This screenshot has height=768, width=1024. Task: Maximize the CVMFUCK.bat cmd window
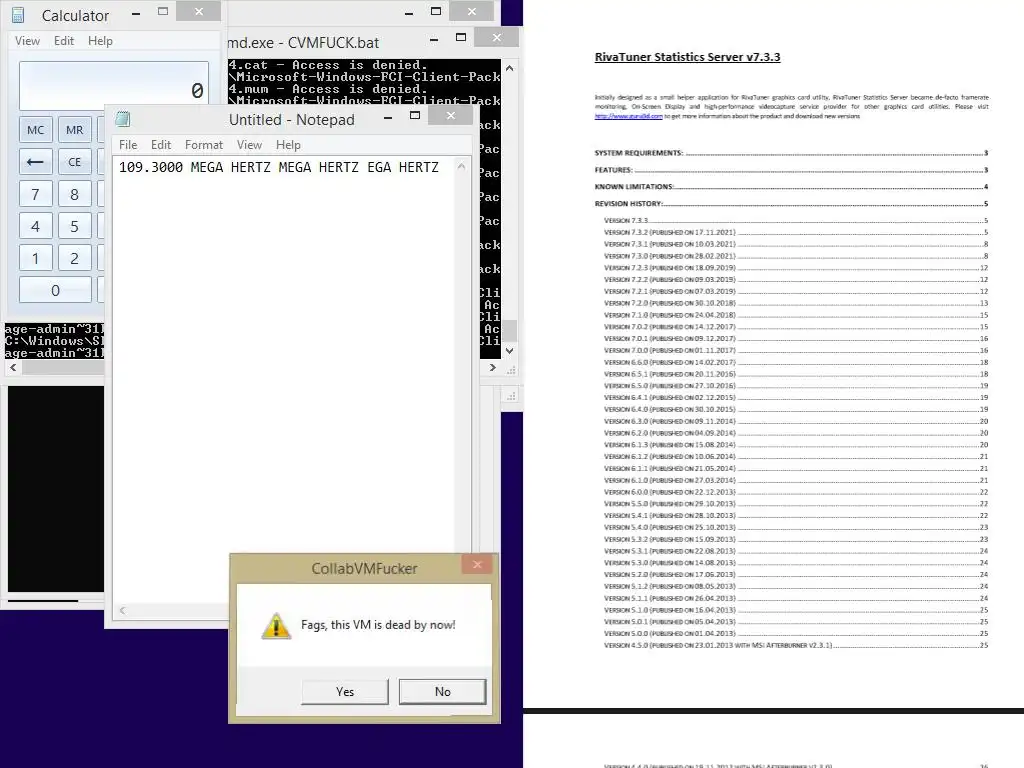pyautogui.click(x=460, y=37)
